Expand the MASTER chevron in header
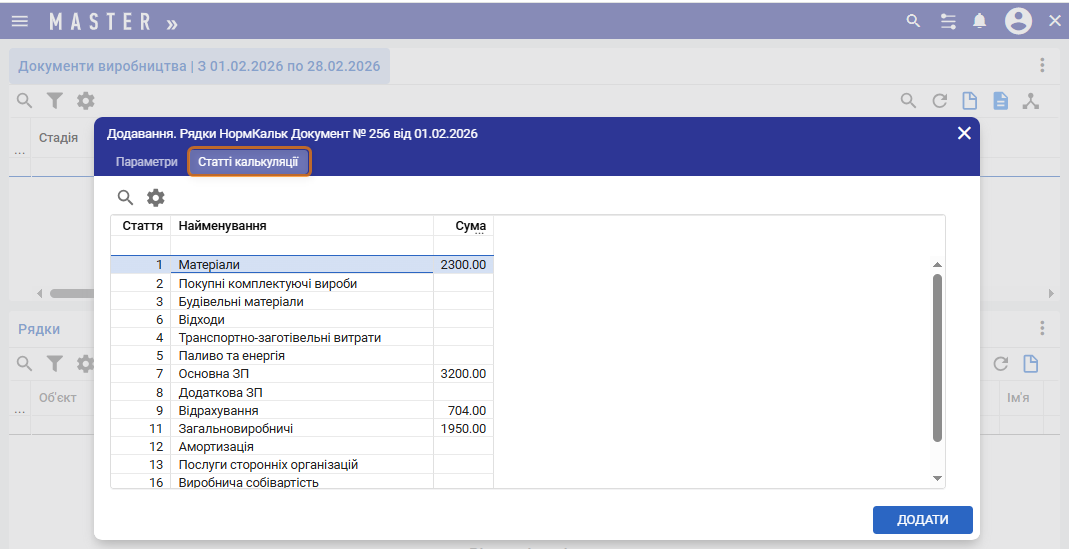This screenshot has width=1069, height=549. [172, 22]
